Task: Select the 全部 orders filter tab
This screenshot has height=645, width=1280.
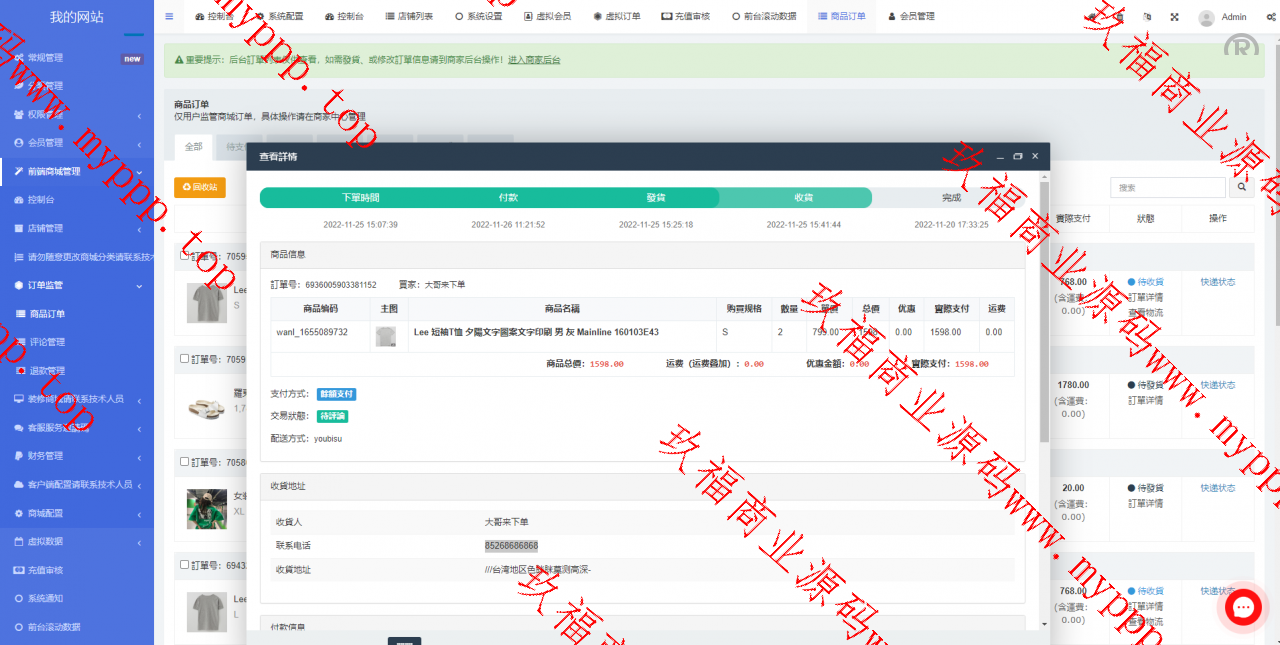Action: pos(193,147)
